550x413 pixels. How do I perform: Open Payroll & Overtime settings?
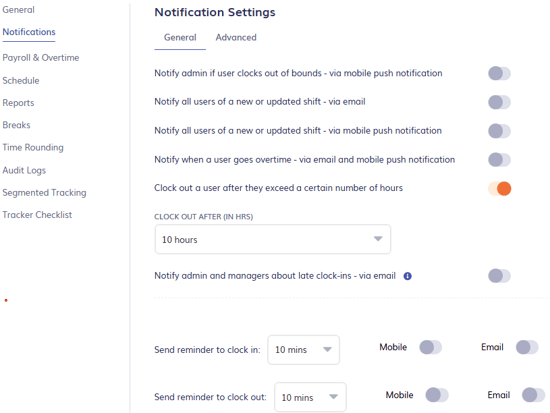coord(41,58)
